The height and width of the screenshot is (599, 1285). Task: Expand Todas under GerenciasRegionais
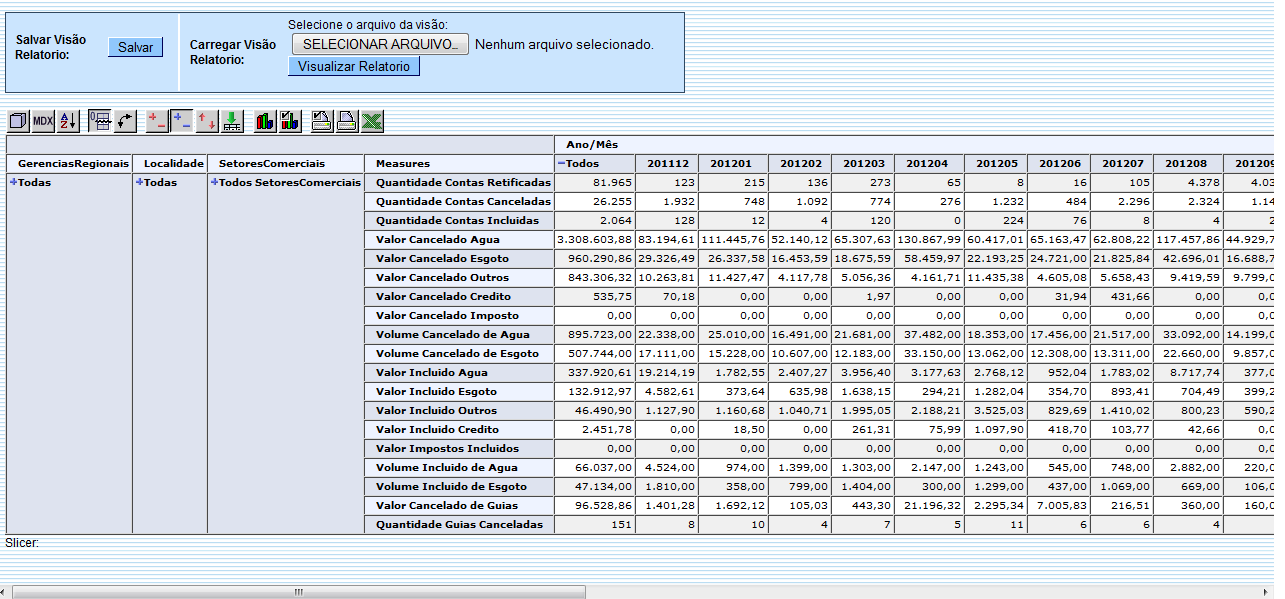(14, 183)
